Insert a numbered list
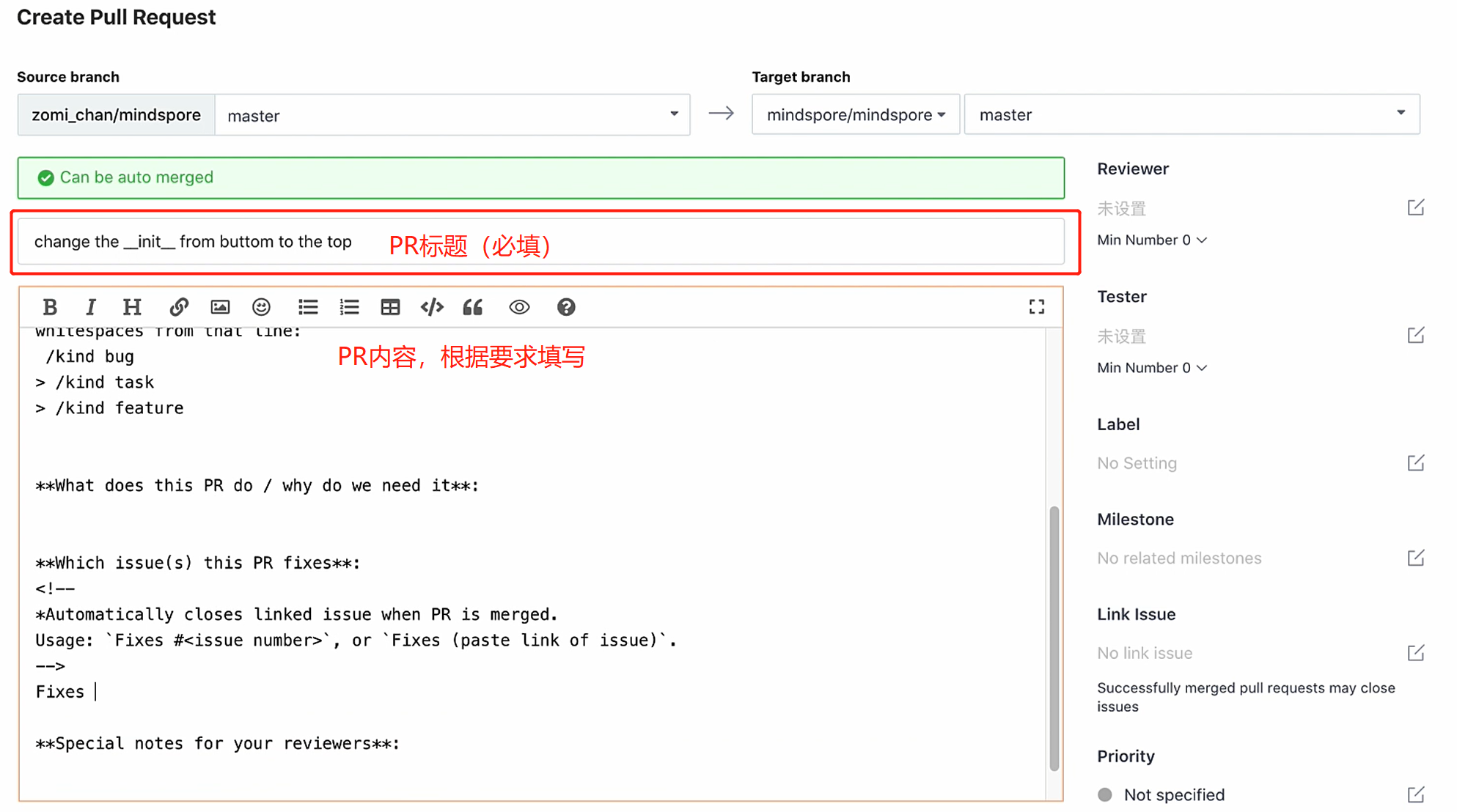This screenshot has width=1457, height=812. pyautogui.click(x=349, y=307)
